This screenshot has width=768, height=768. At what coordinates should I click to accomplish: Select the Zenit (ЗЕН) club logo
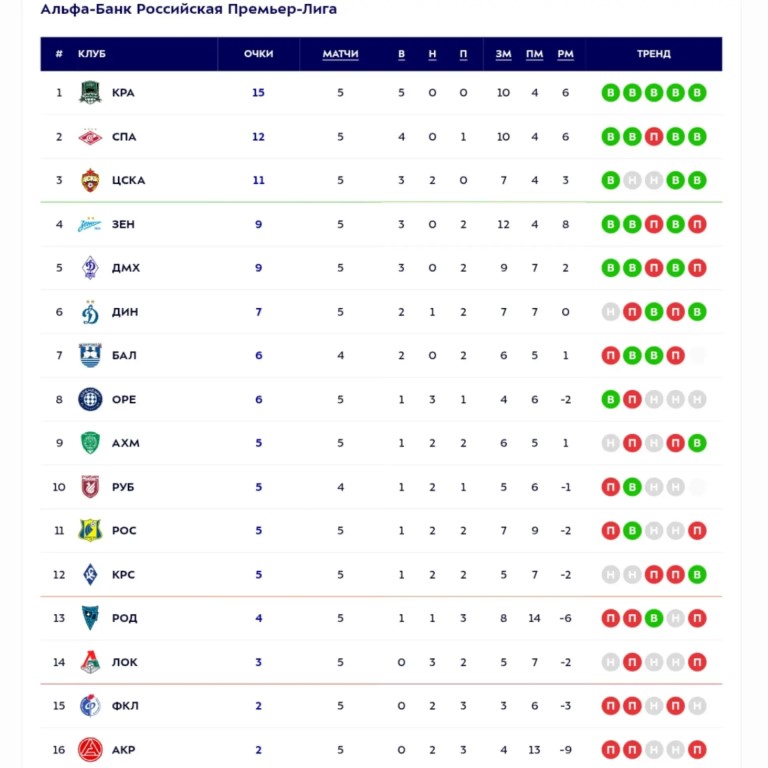[90, 224]
